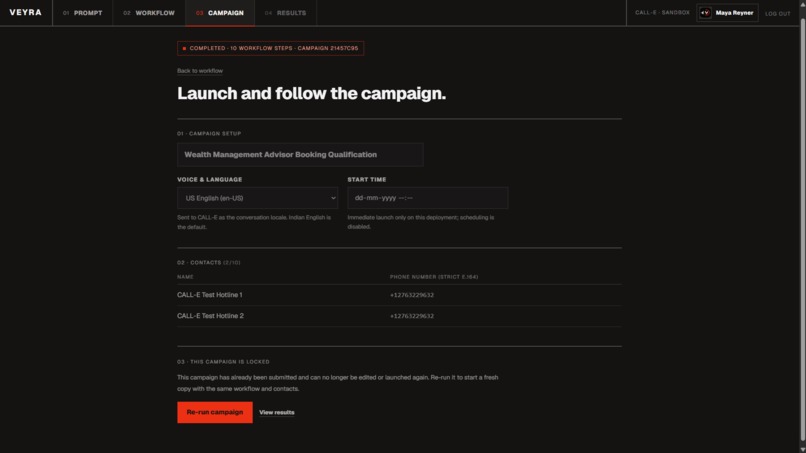The image size is (806, 453).
Task: Click the CALL-E Sandbox label
Action: [x=662, y=13]
